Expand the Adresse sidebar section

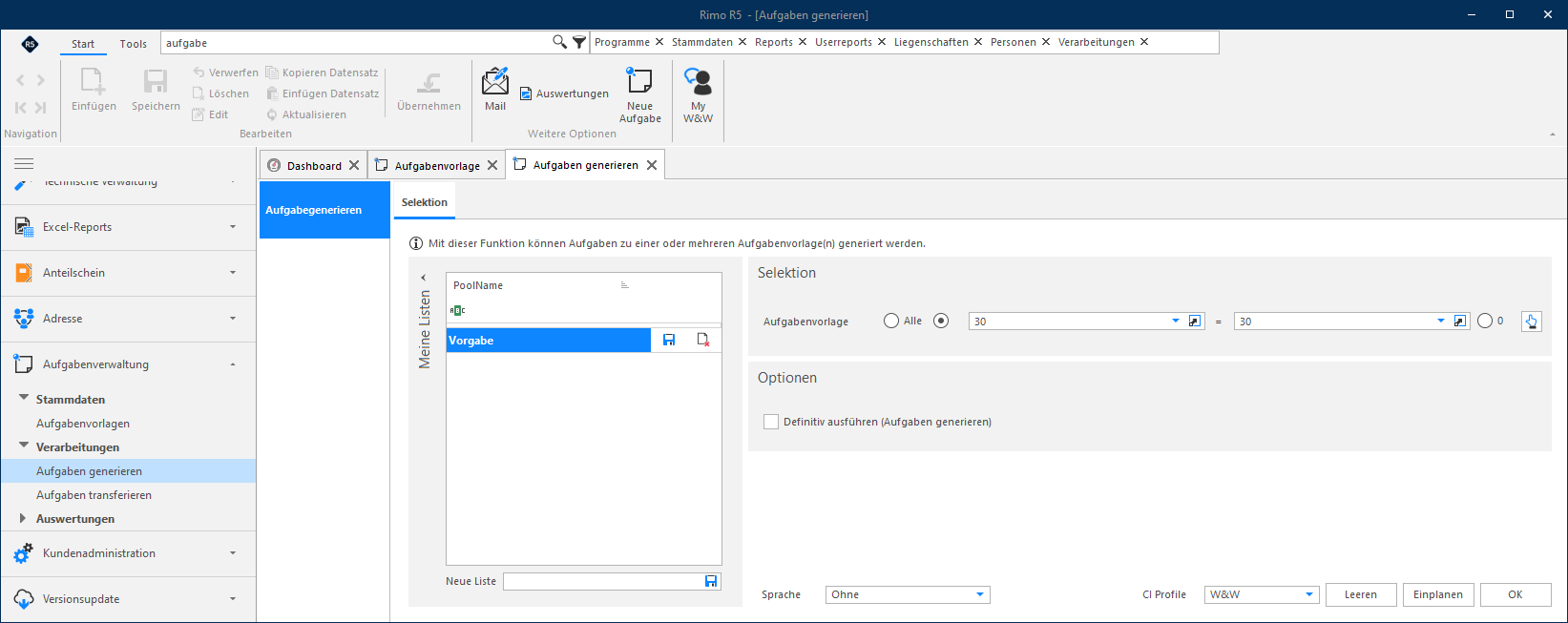click(x=233, y=319)
